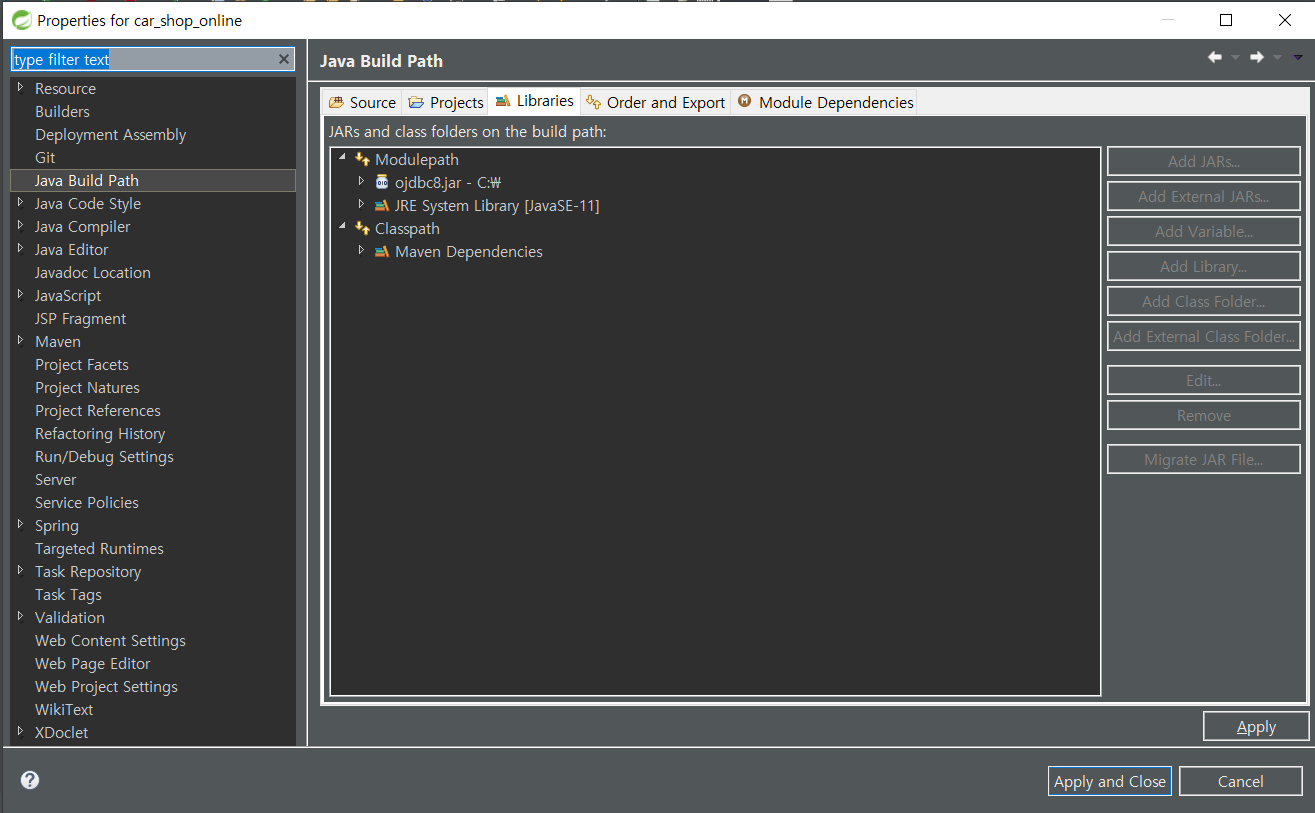Switch to the Source tab
This screenshot has width=1315, height=813.
coord(362,102)
